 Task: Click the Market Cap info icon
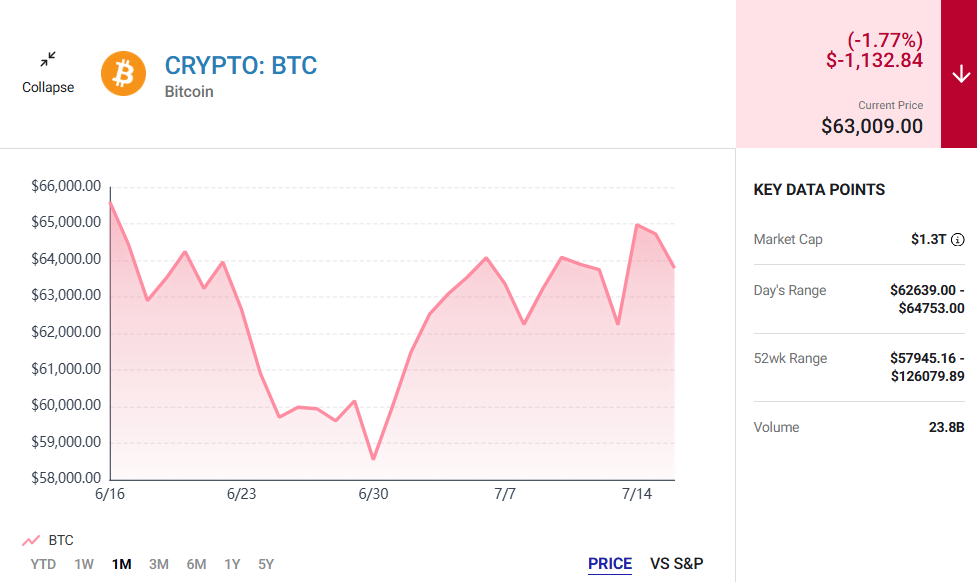pos(958,239)
